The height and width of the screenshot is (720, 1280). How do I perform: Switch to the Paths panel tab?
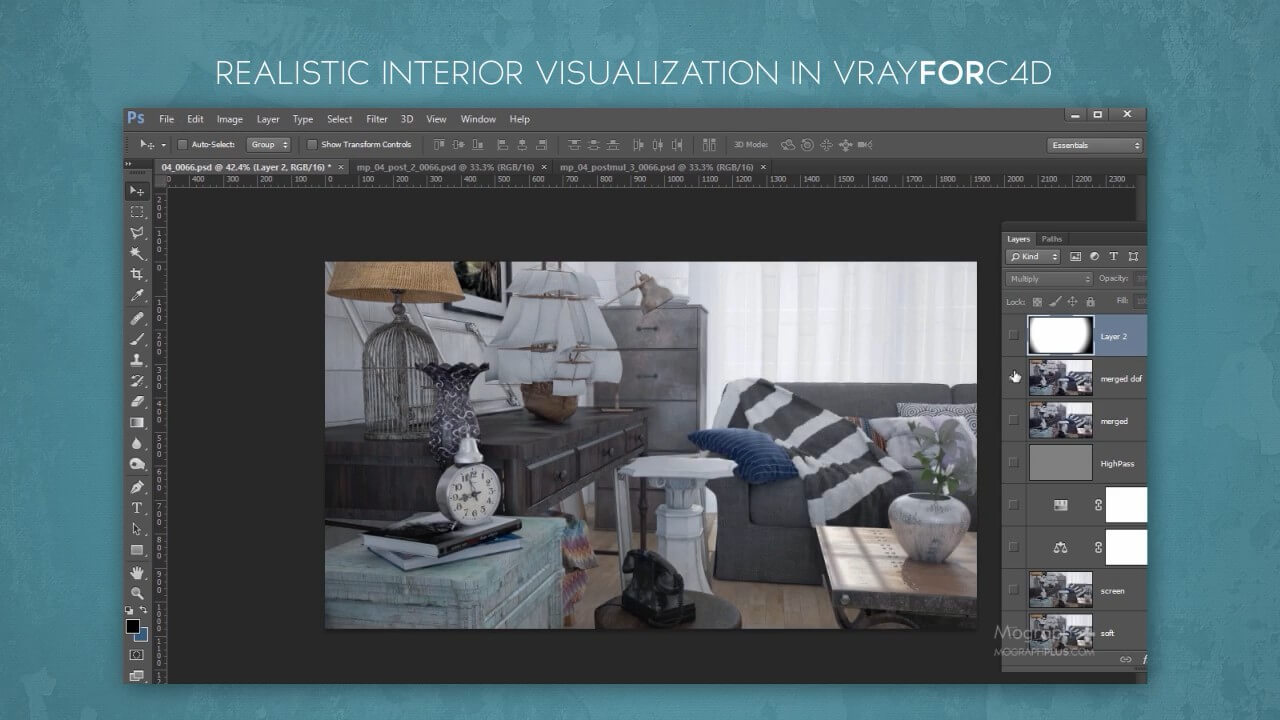coord(1052,239)
